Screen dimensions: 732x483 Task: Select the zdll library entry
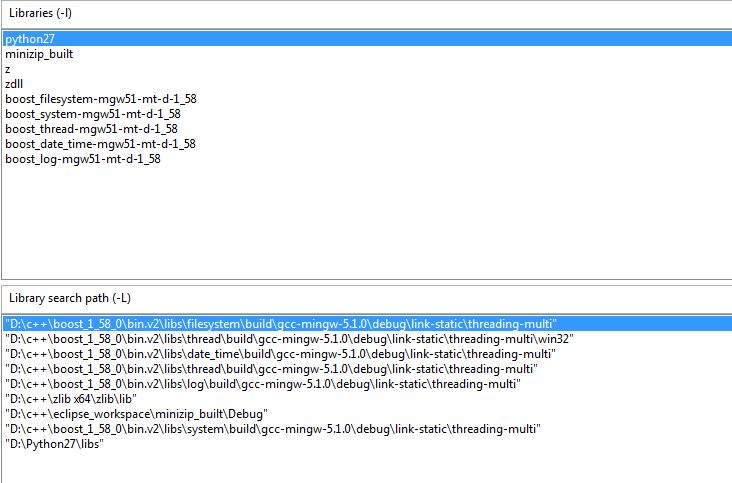point(14,84)
